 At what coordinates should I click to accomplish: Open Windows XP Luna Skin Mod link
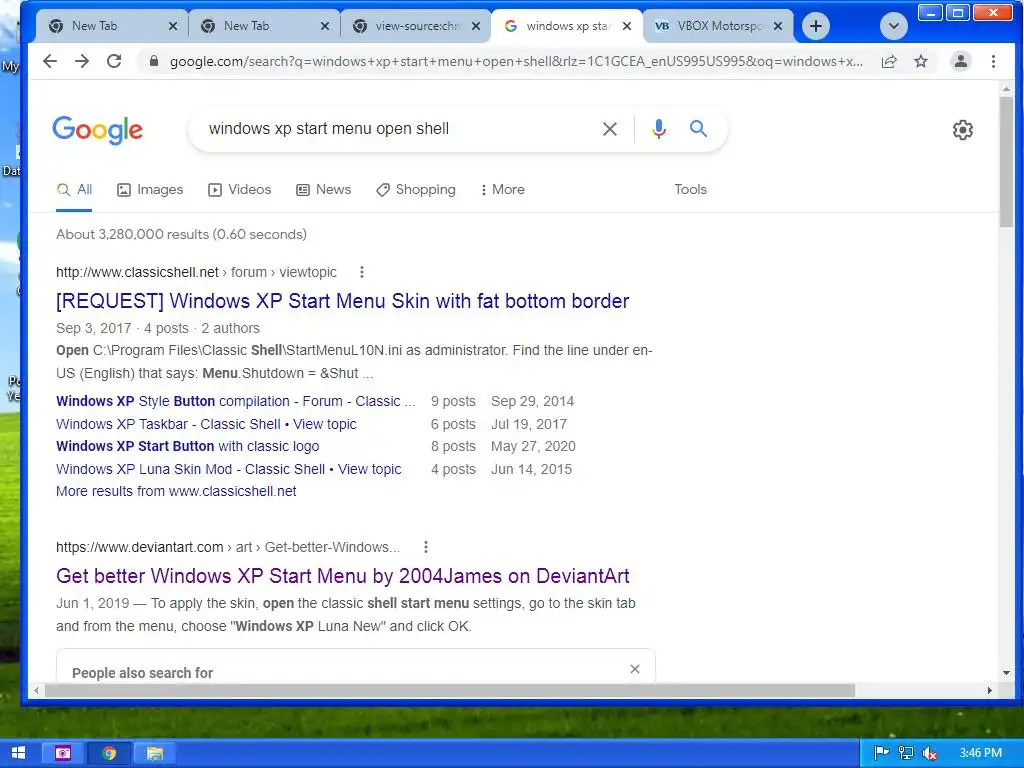[229, 470]
